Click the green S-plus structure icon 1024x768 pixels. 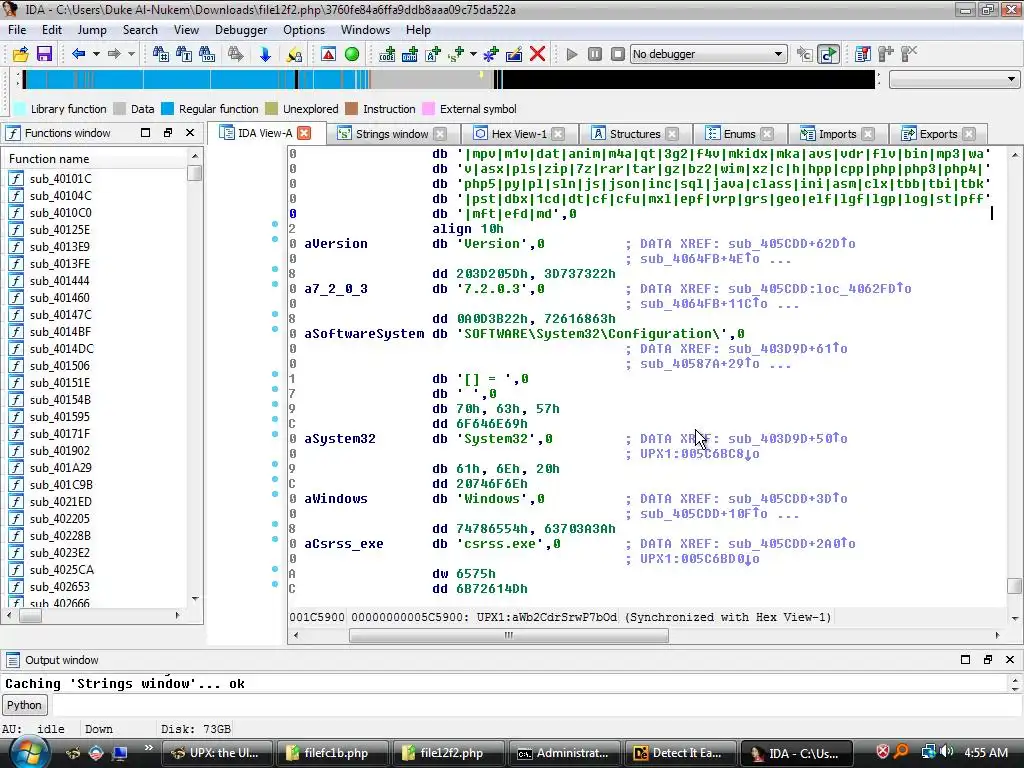tap(456, 54)
